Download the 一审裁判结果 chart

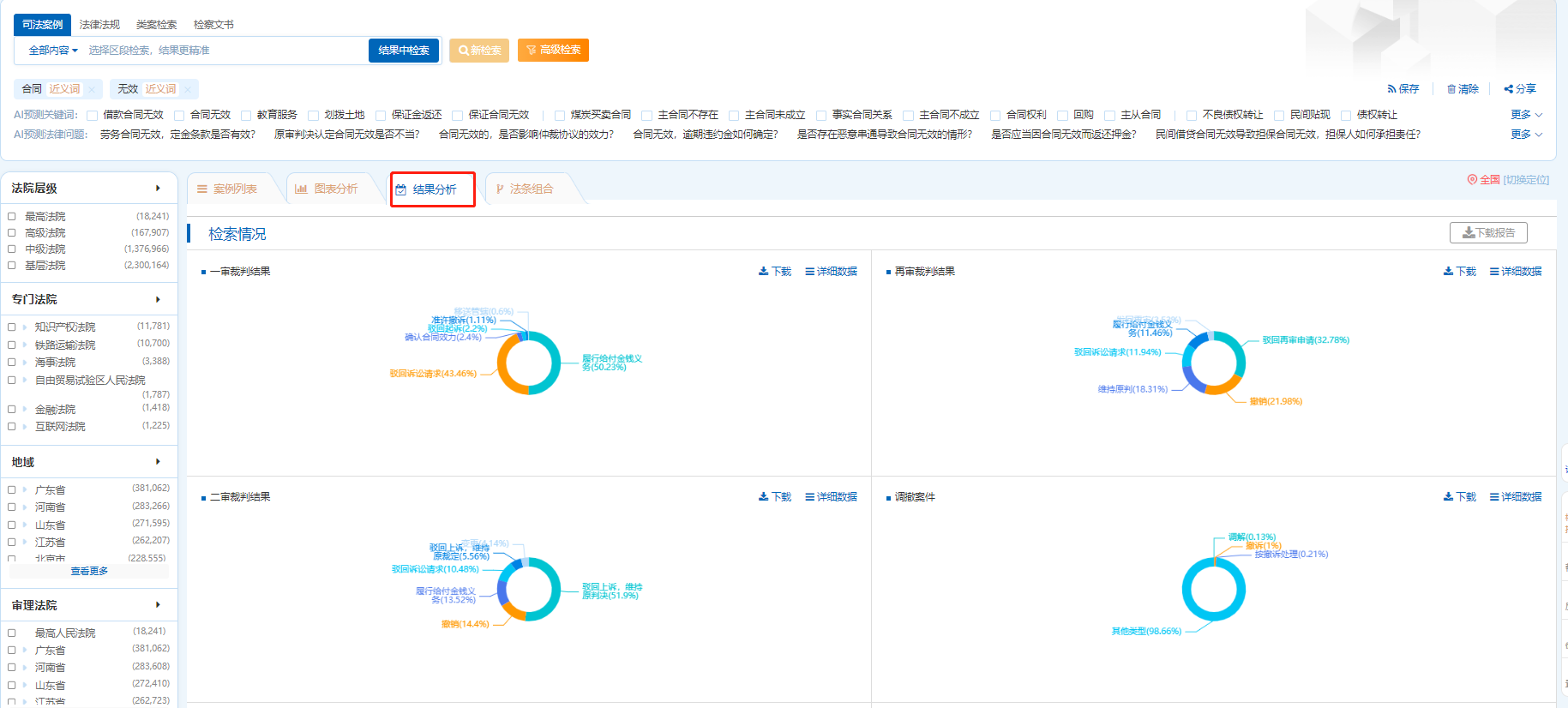pyautogui.click(x=775, y=272)
